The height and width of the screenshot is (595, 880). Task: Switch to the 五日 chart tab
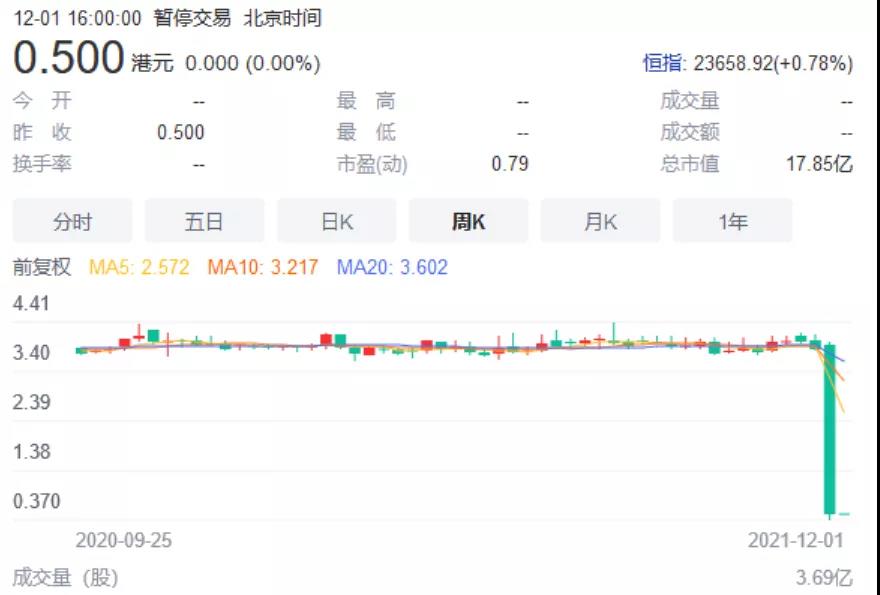click(x=205, y=221)
